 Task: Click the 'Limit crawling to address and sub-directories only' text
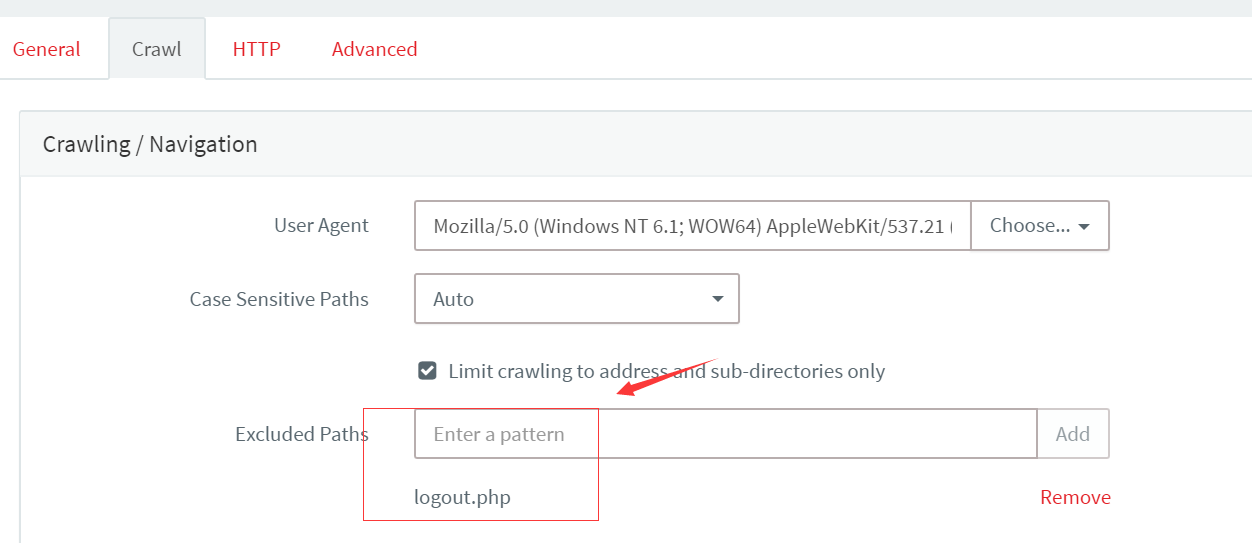667,371
